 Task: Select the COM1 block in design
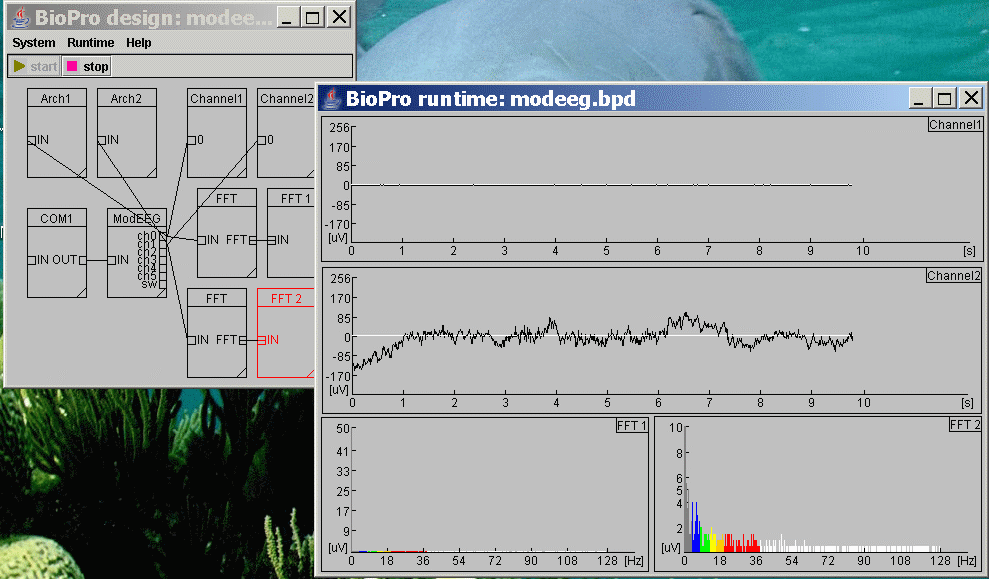click(56, 218)
